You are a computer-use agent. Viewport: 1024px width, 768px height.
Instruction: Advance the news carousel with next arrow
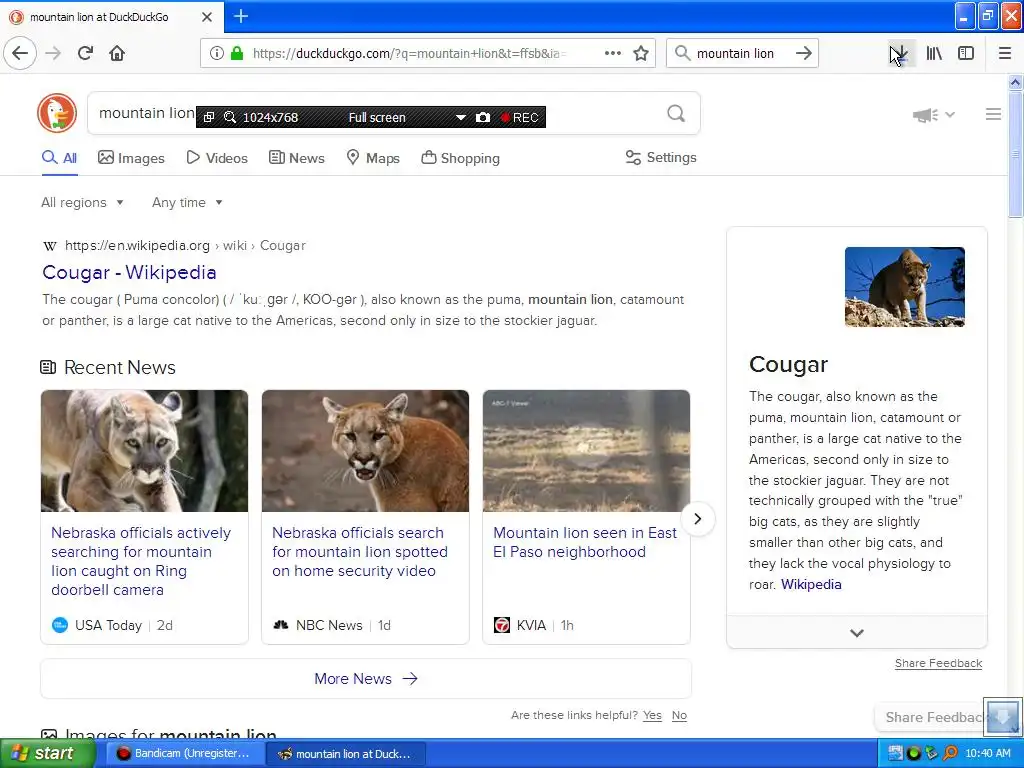(697, 519)
